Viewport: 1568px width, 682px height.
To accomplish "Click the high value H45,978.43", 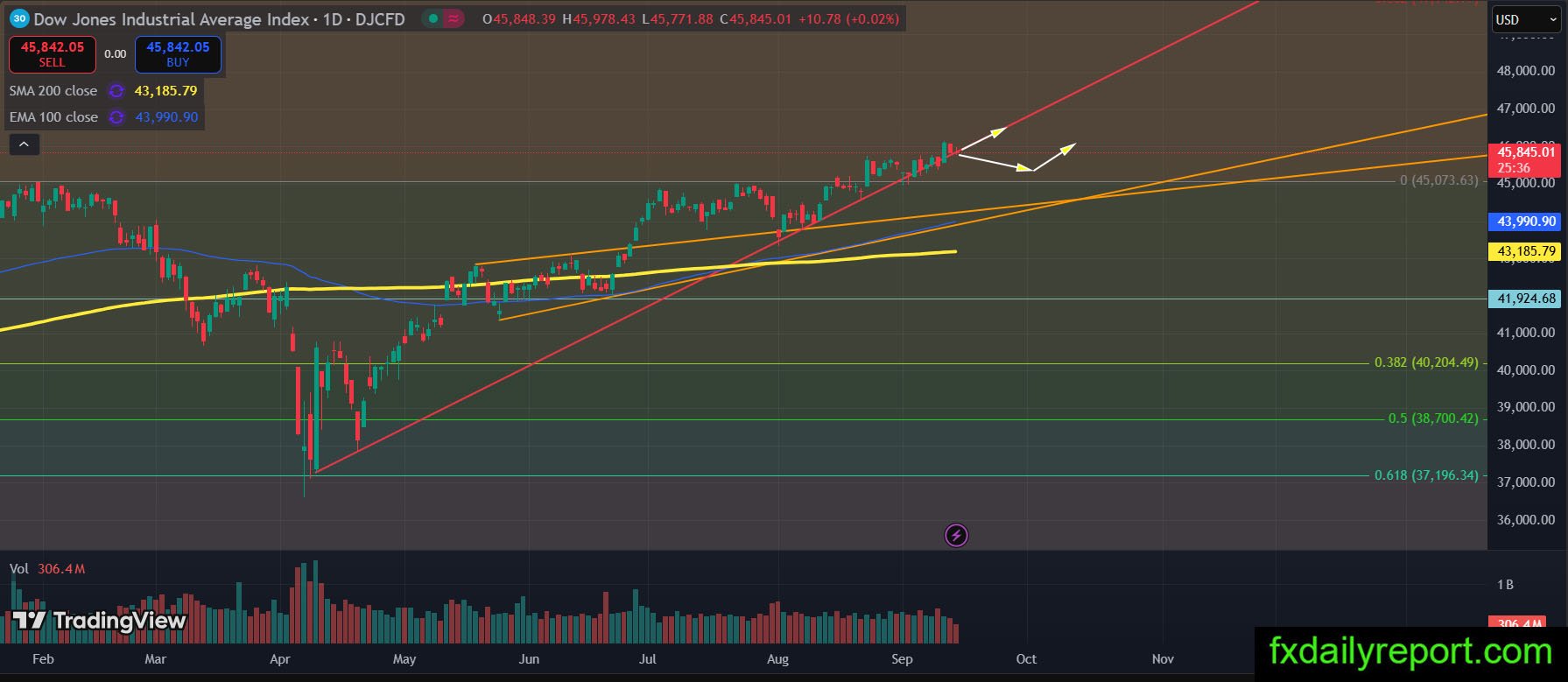I will (599, 18).
